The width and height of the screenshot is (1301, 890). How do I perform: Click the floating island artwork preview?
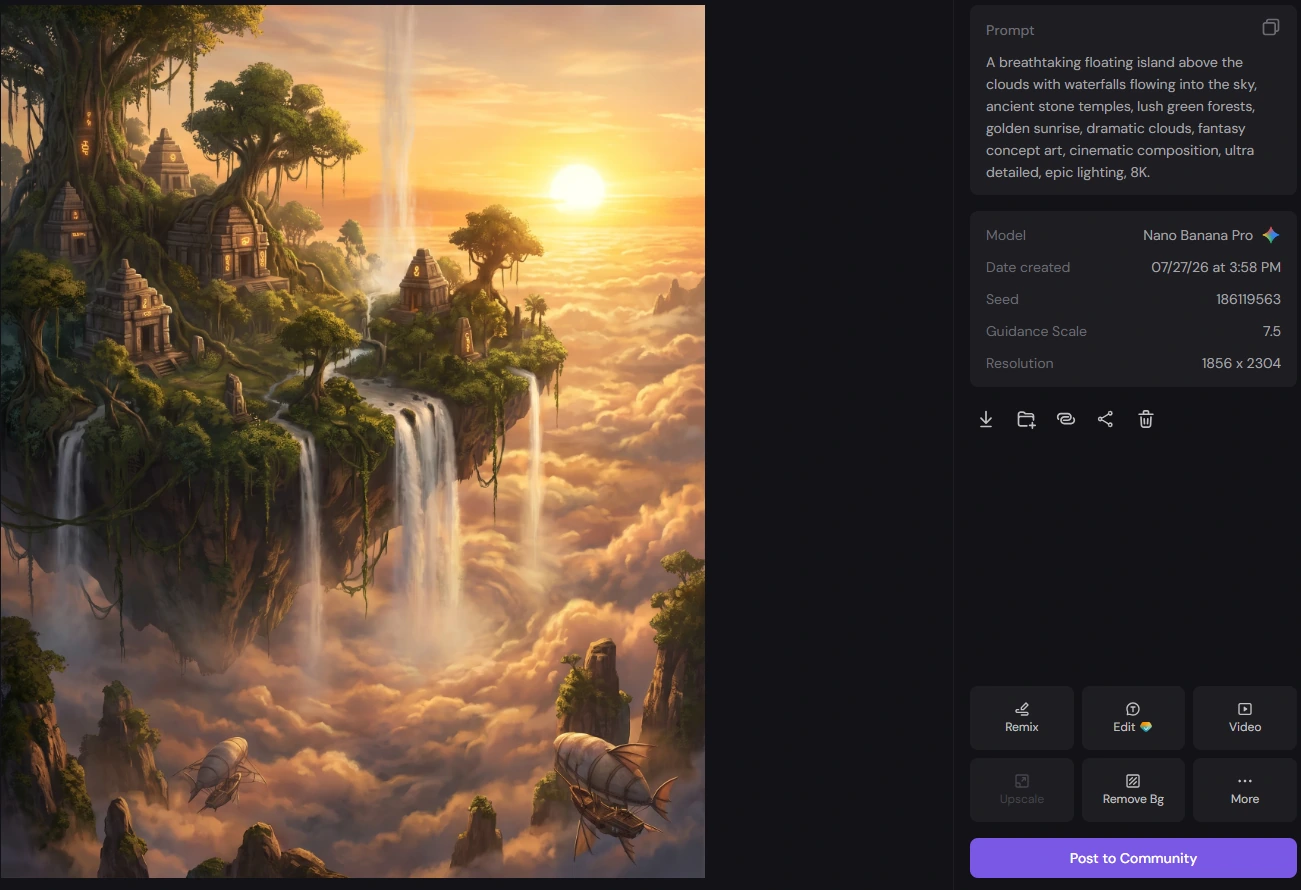click(352, 441)
